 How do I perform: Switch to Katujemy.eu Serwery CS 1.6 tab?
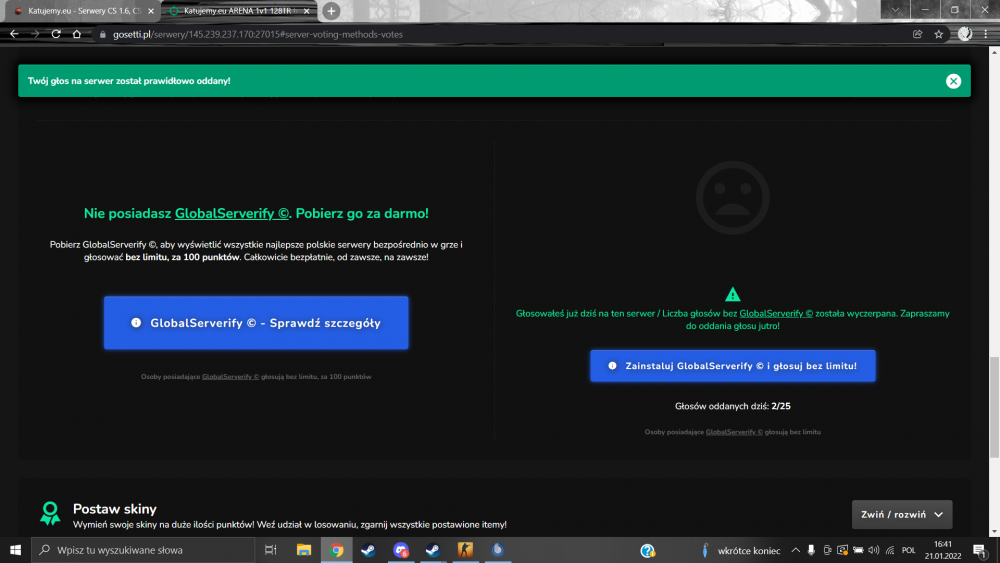83,11
